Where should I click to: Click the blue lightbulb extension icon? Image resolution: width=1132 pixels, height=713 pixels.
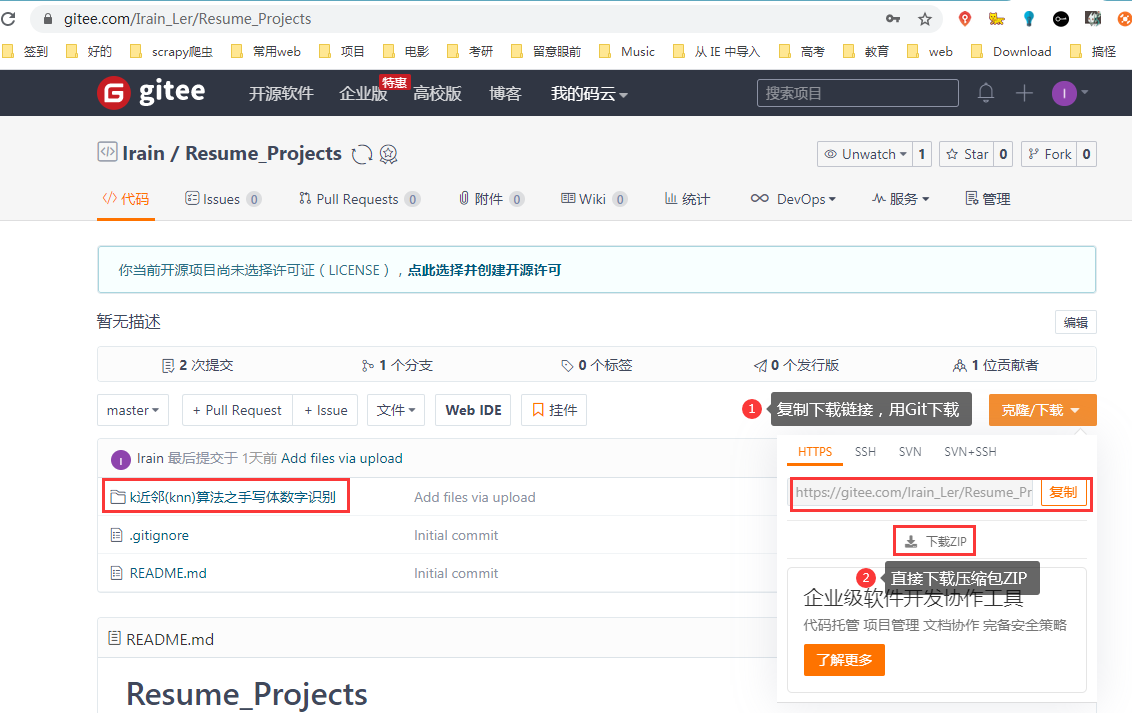[x=1029, y=19]
